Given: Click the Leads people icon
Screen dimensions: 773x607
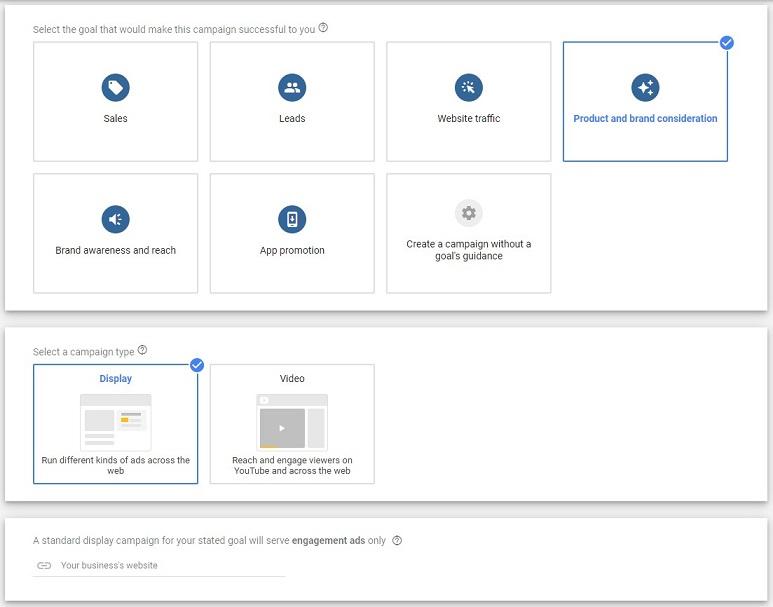Looking at the screenshot, I should pos(292,87).
